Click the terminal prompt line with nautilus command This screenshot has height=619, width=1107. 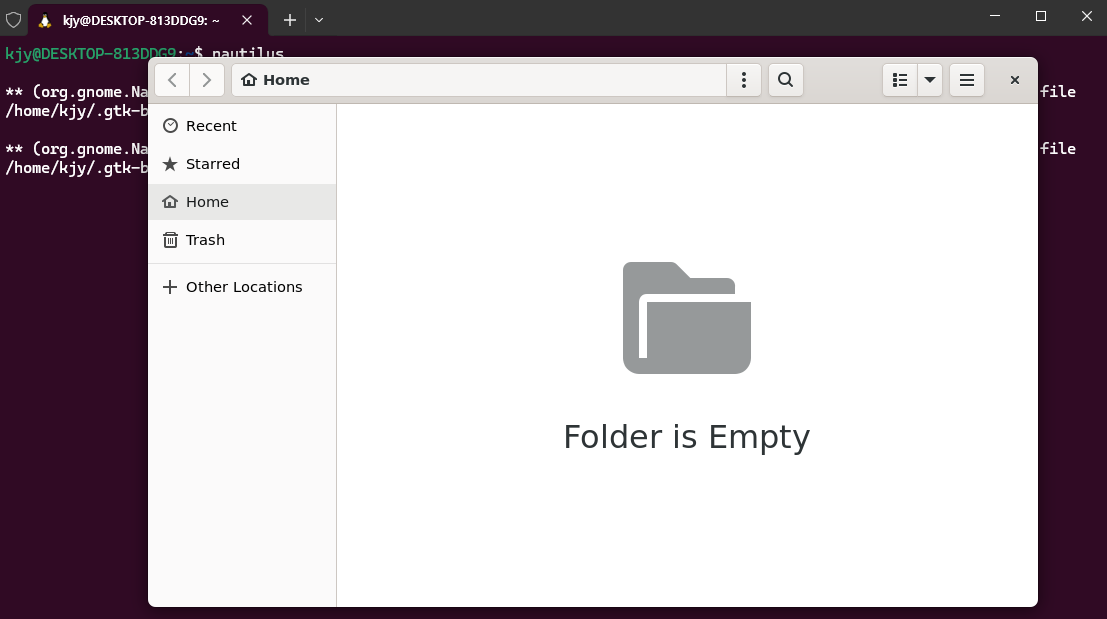(145, 53)
